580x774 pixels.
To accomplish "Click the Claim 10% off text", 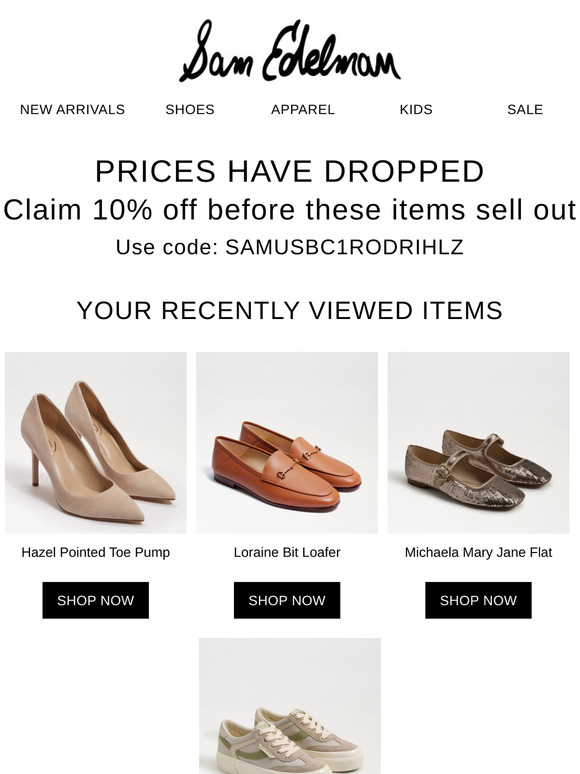I will pyautogui.click(x=290, y=209).
